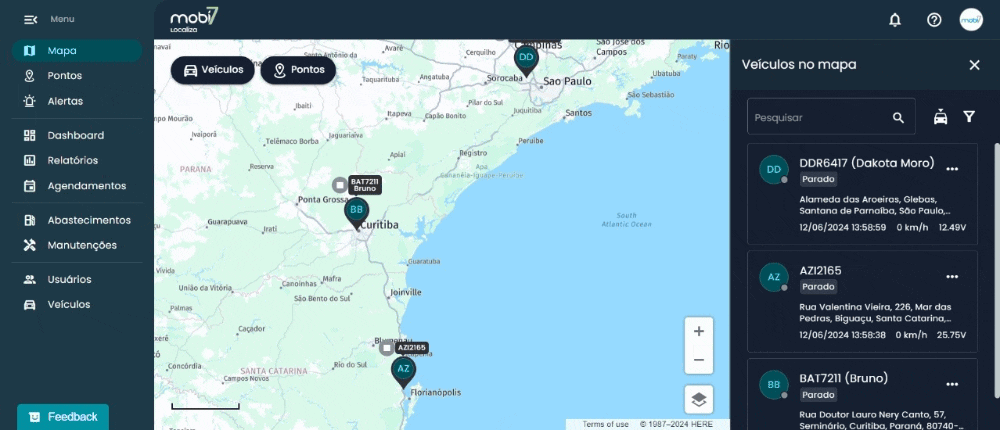
Task: Click the AZ avatar in vehicle list
Action: pos(774,278)
